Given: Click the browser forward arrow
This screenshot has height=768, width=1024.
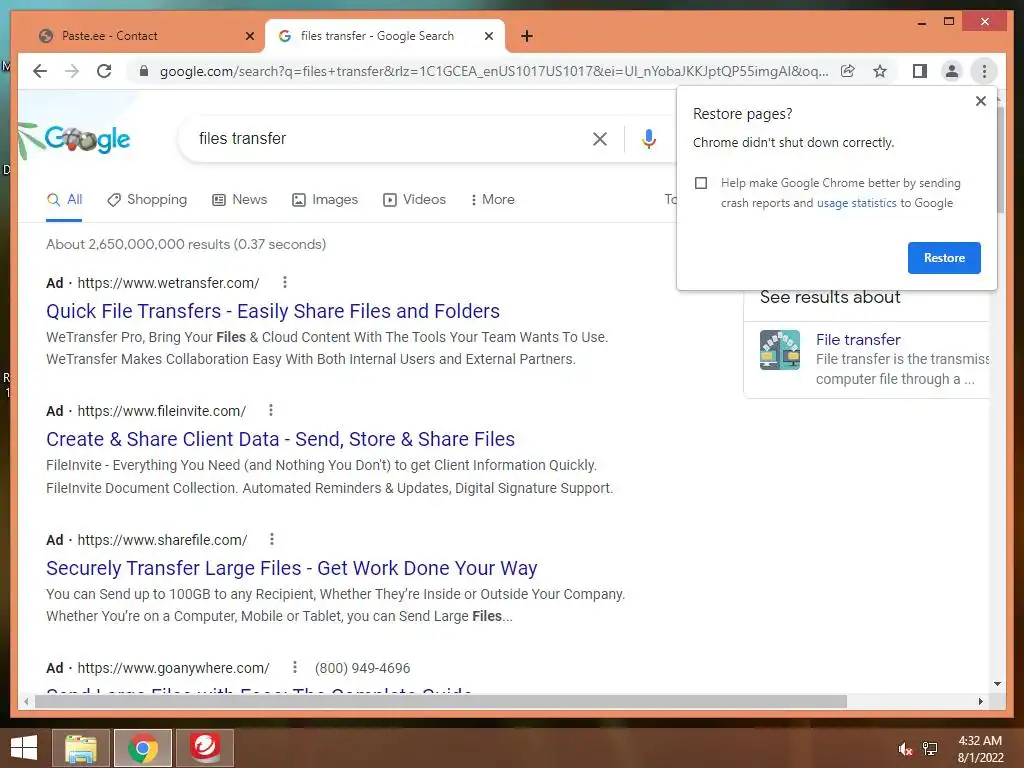Looking at the screenshot, I should point(72,71).
